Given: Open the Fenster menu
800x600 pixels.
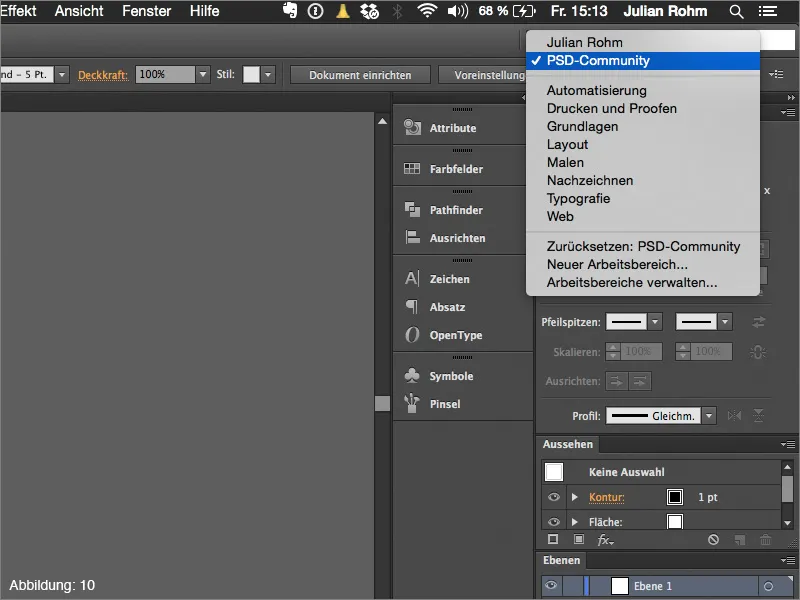Looking at the screenshot, I should pos(146,11).
